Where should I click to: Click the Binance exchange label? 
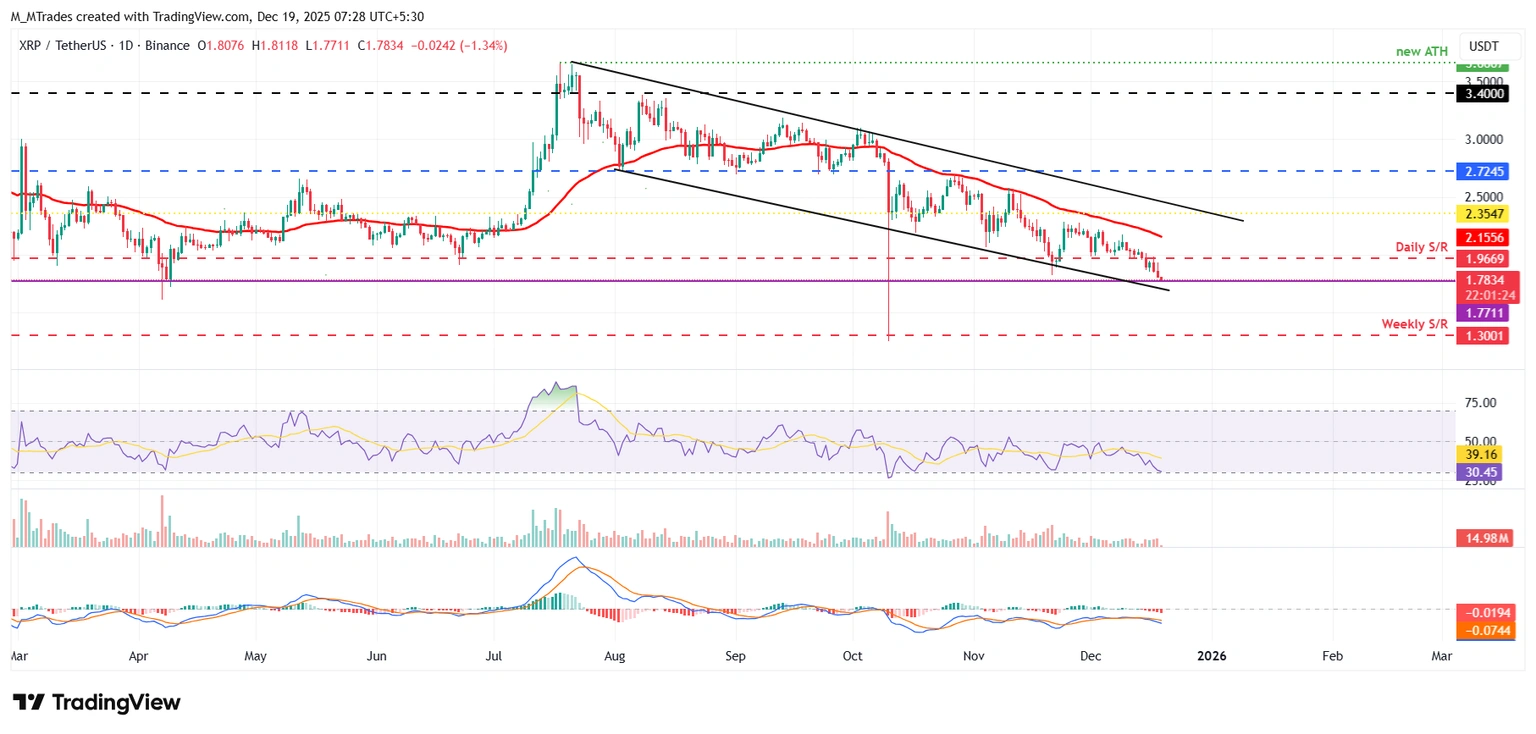(x=167, y=45)
